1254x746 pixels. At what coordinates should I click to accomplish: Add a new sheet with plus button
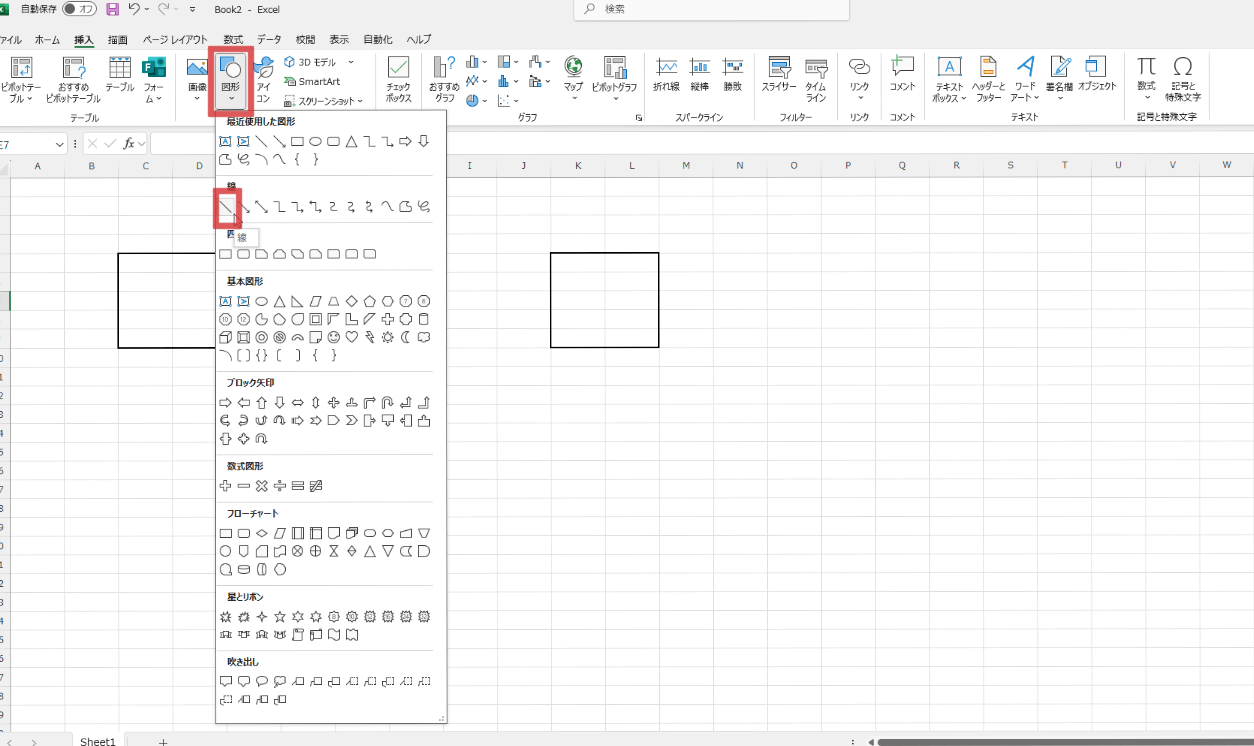(162, 742)
